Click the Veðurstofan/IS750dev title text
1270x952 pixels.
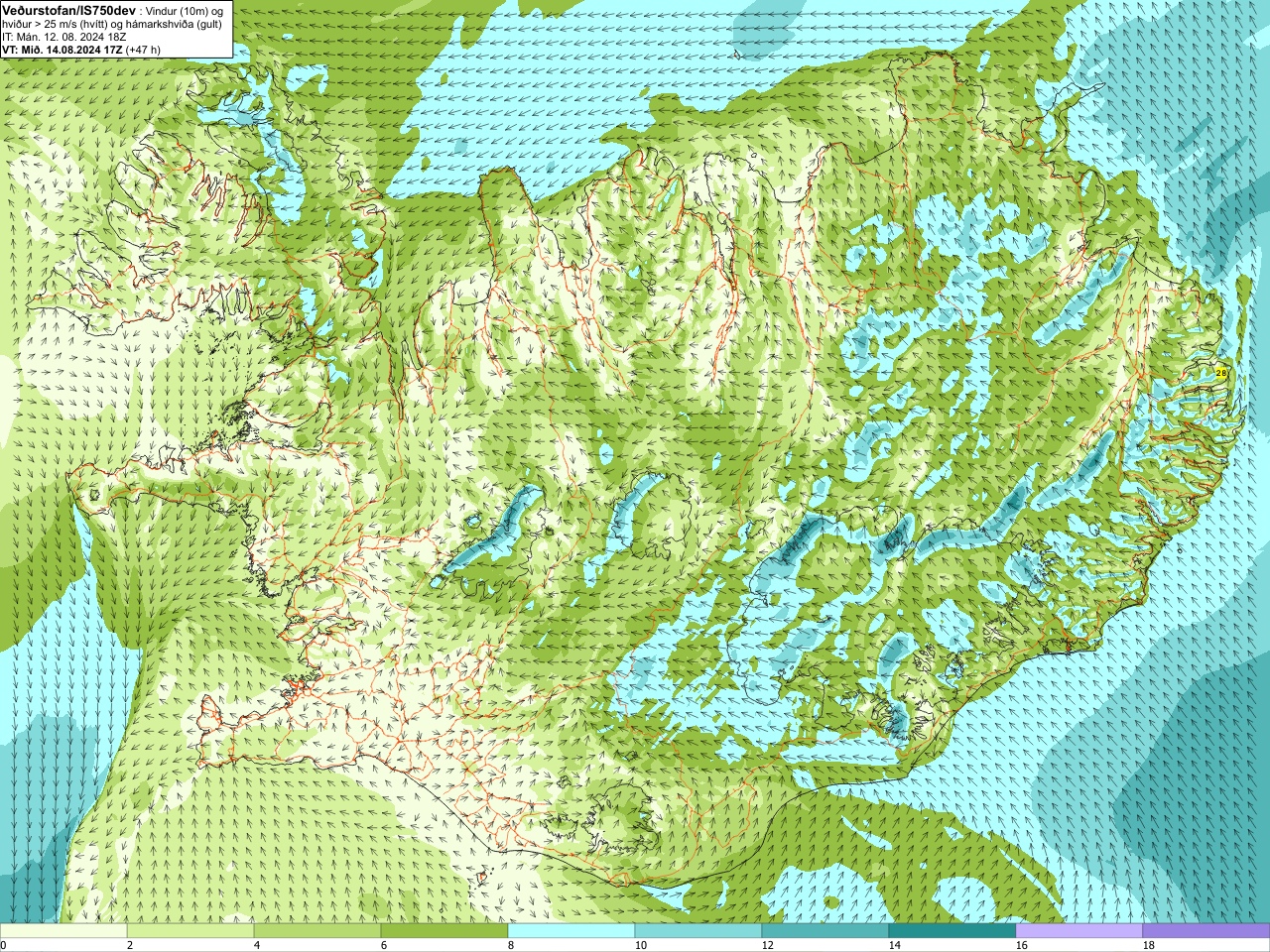tap(68, 9)
